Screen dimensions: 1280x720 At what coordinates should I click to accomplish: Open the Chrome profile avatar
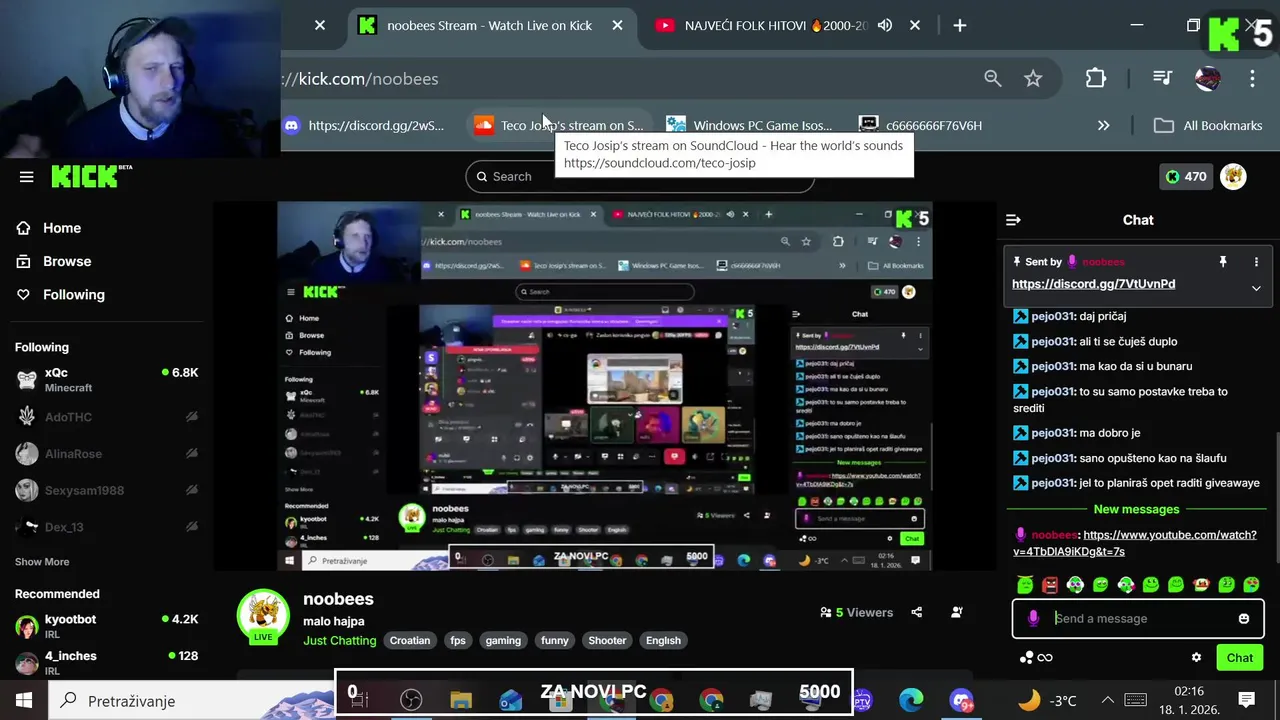pos(1208,78)
